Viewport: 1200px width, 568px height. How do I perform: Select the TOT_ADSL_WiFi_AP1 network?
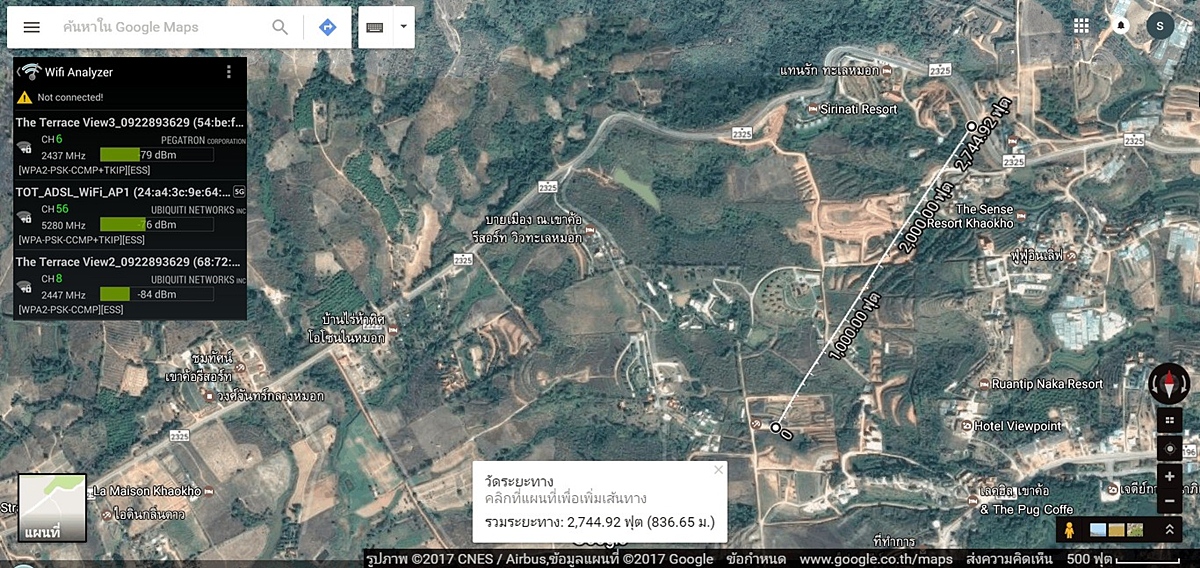coord(130,215)
